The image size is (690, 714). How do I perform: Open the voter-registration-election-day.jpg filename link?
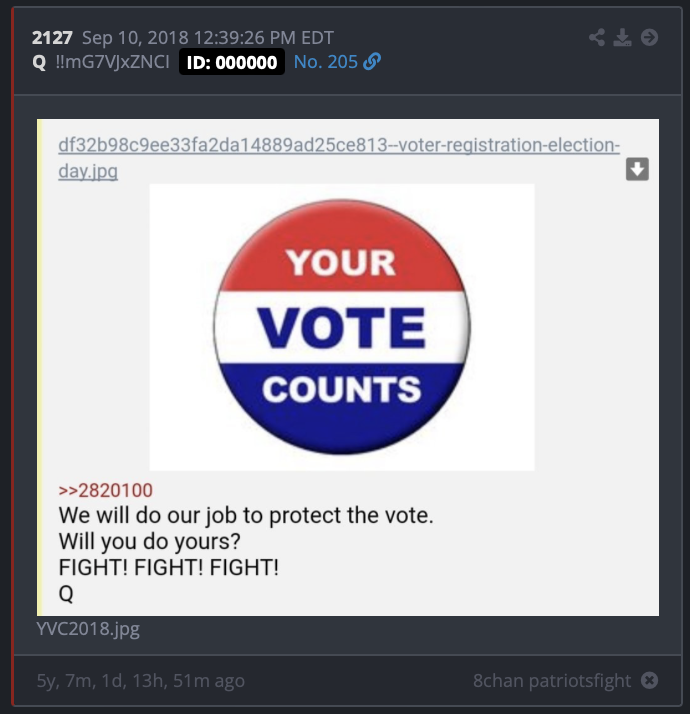coord(339,158)
